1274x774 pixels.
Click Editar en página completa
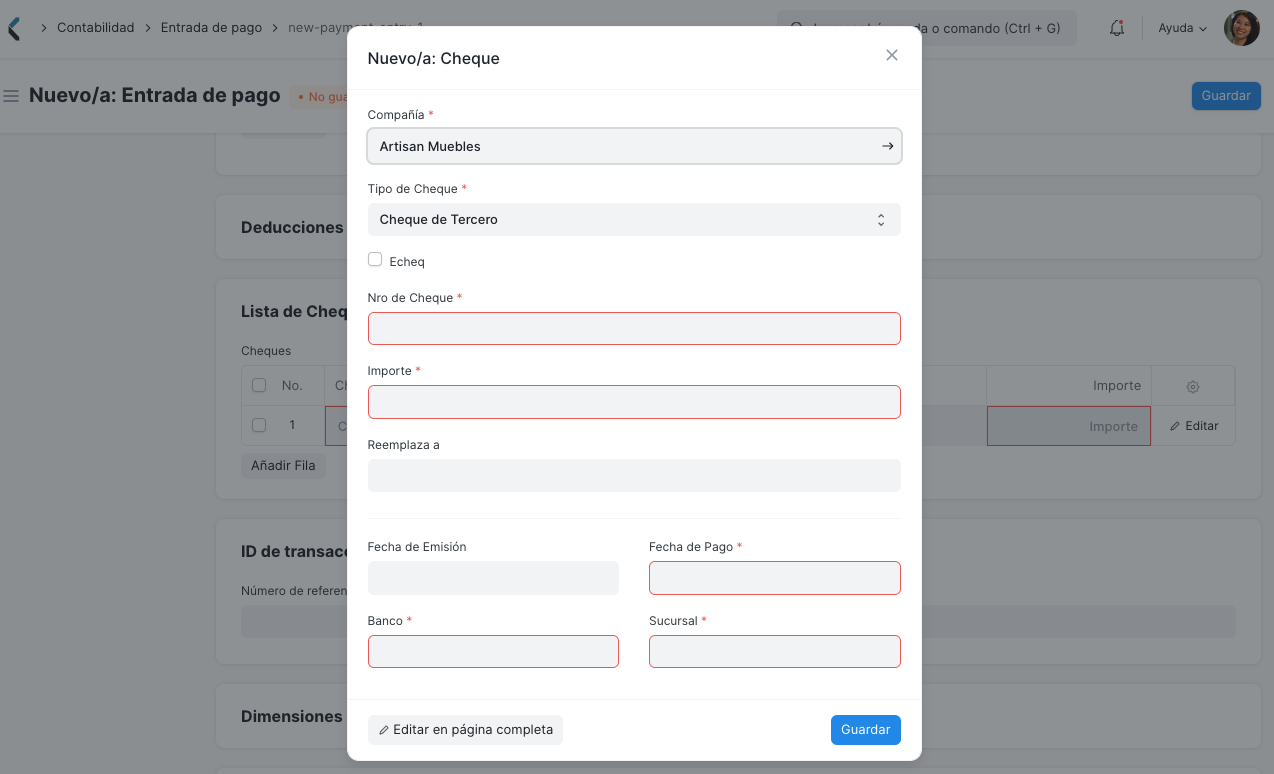465,730
